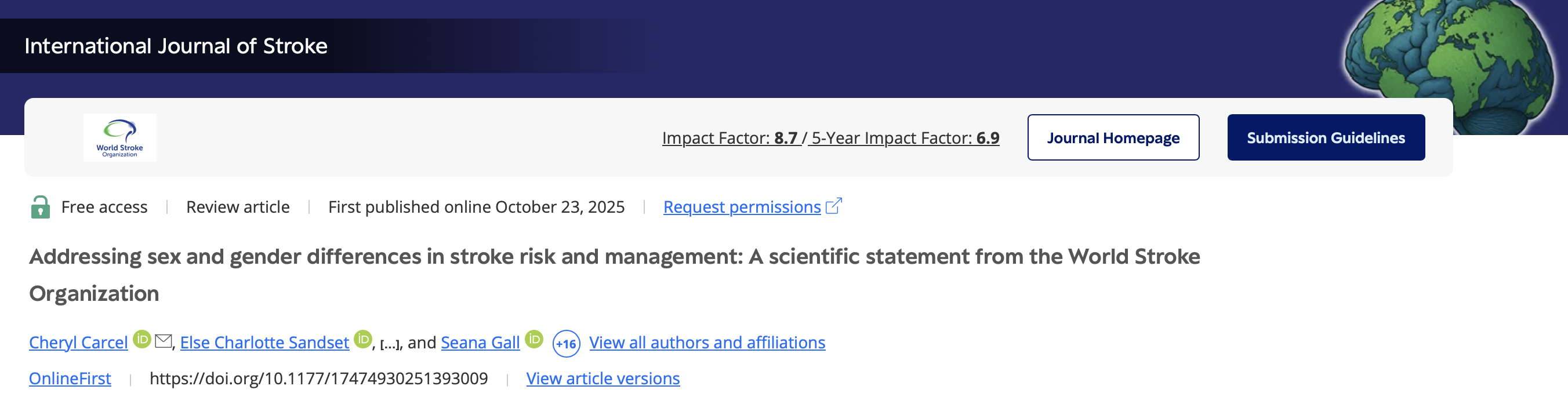
Task: Click the external link icon after Request permissions
Action: [x=833, y=206]
